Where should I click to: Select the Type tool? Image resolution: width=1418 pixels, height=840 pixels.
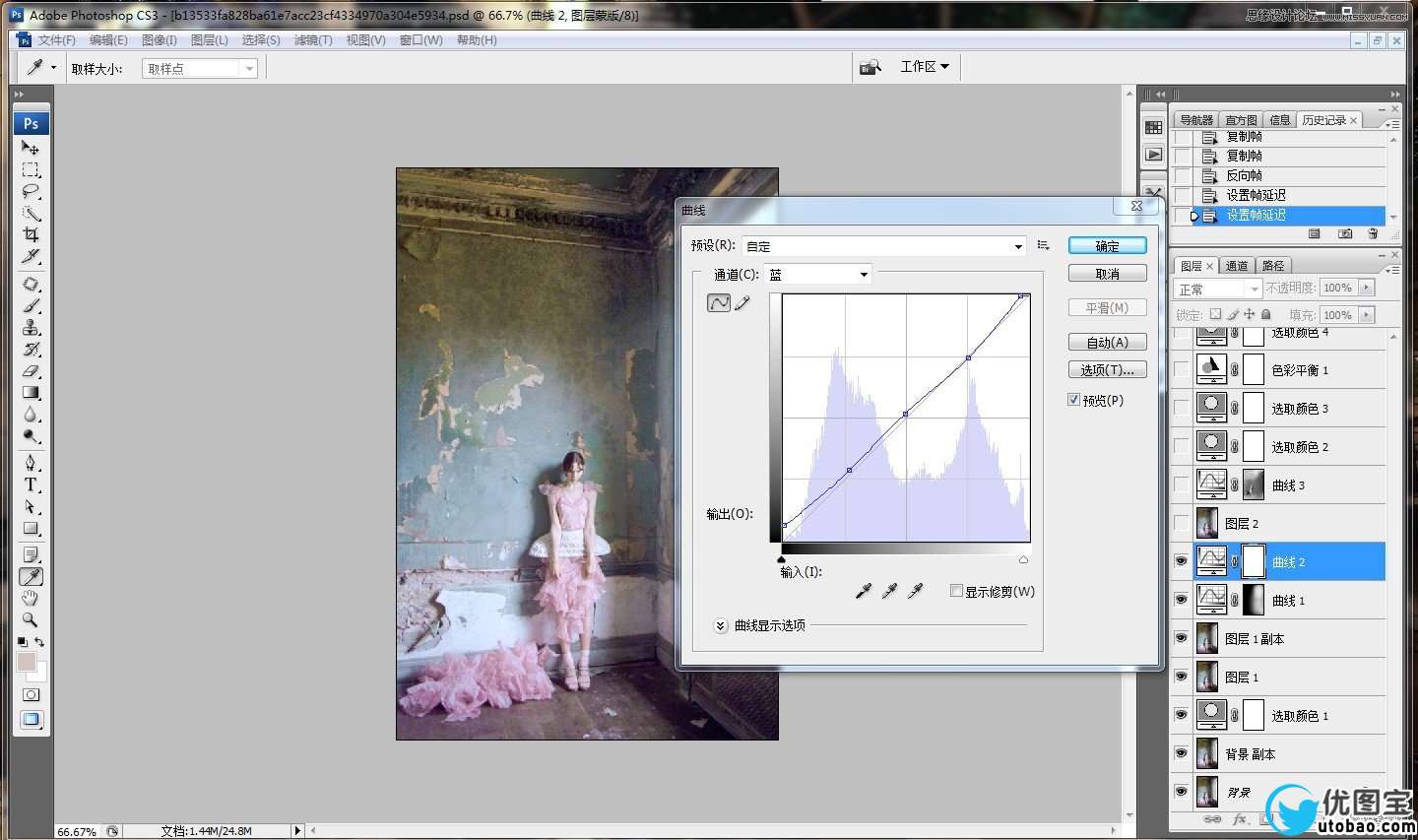31,485
